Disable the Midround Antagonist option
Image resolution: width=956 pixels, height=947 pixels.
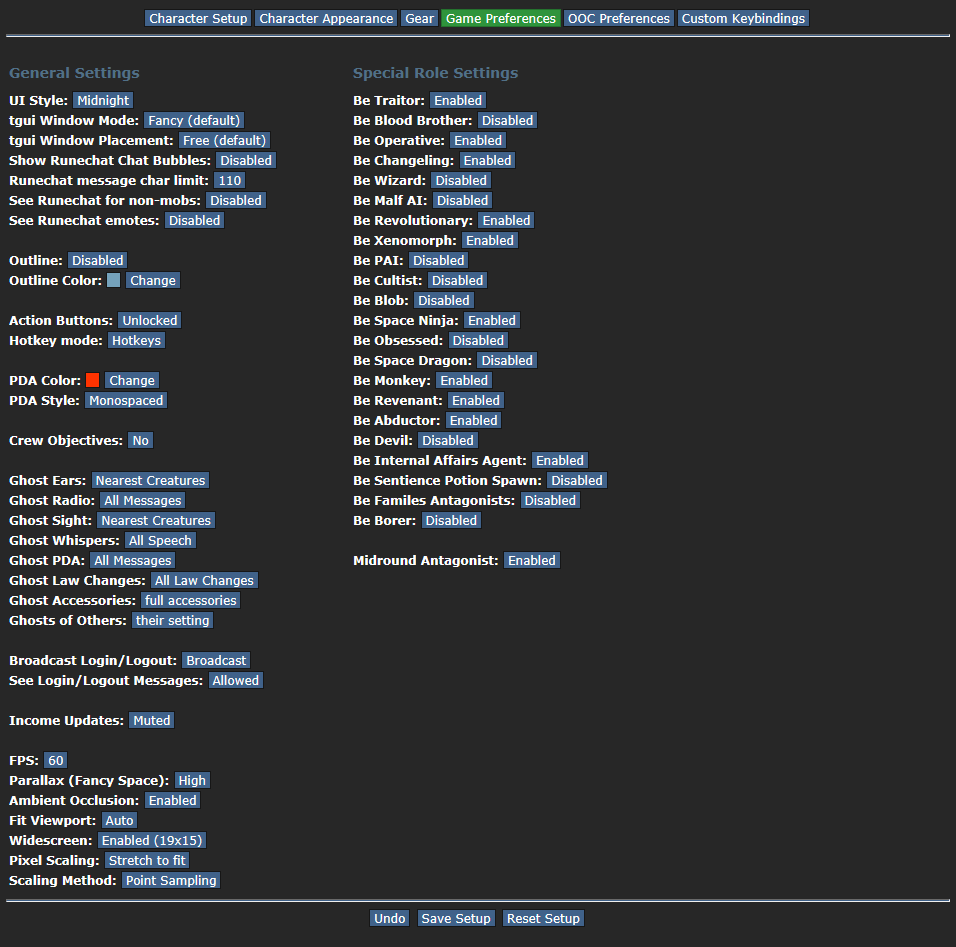click(531, 560)
